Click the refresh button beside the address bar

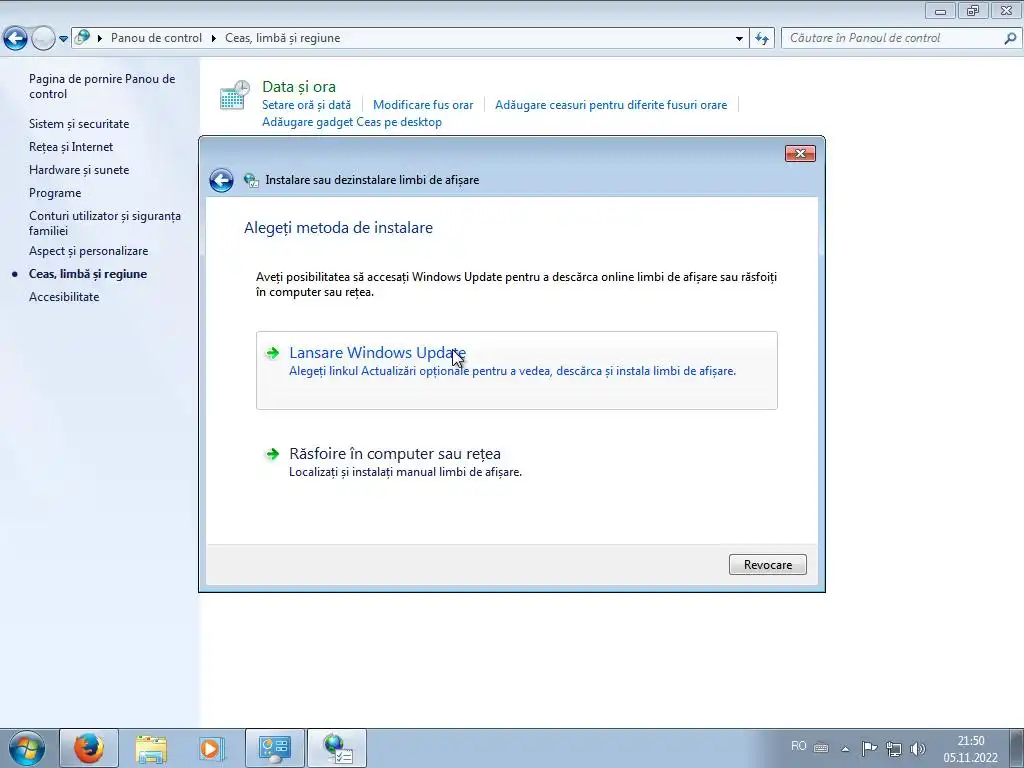pos(762,39)
